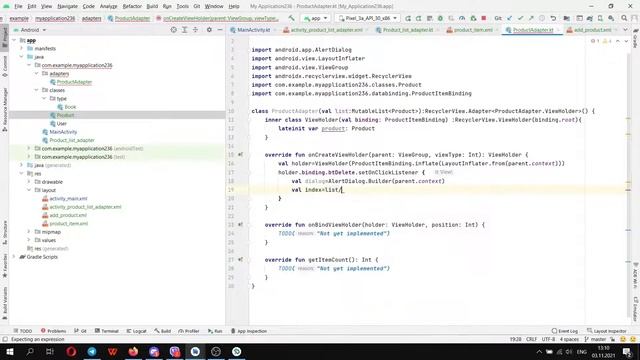
Task: Click the Git rollback undo icon
Action: pyautogui.click(x=553, y=18)
